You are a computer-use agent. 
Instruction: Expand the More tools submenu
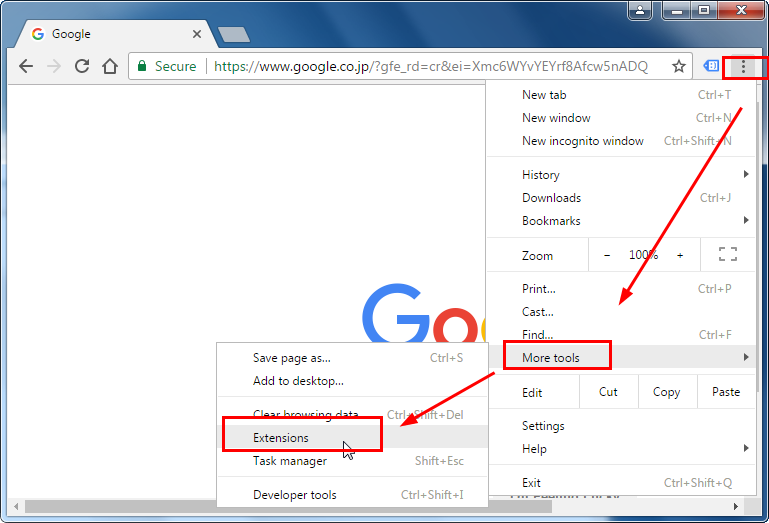click(621, 357)
